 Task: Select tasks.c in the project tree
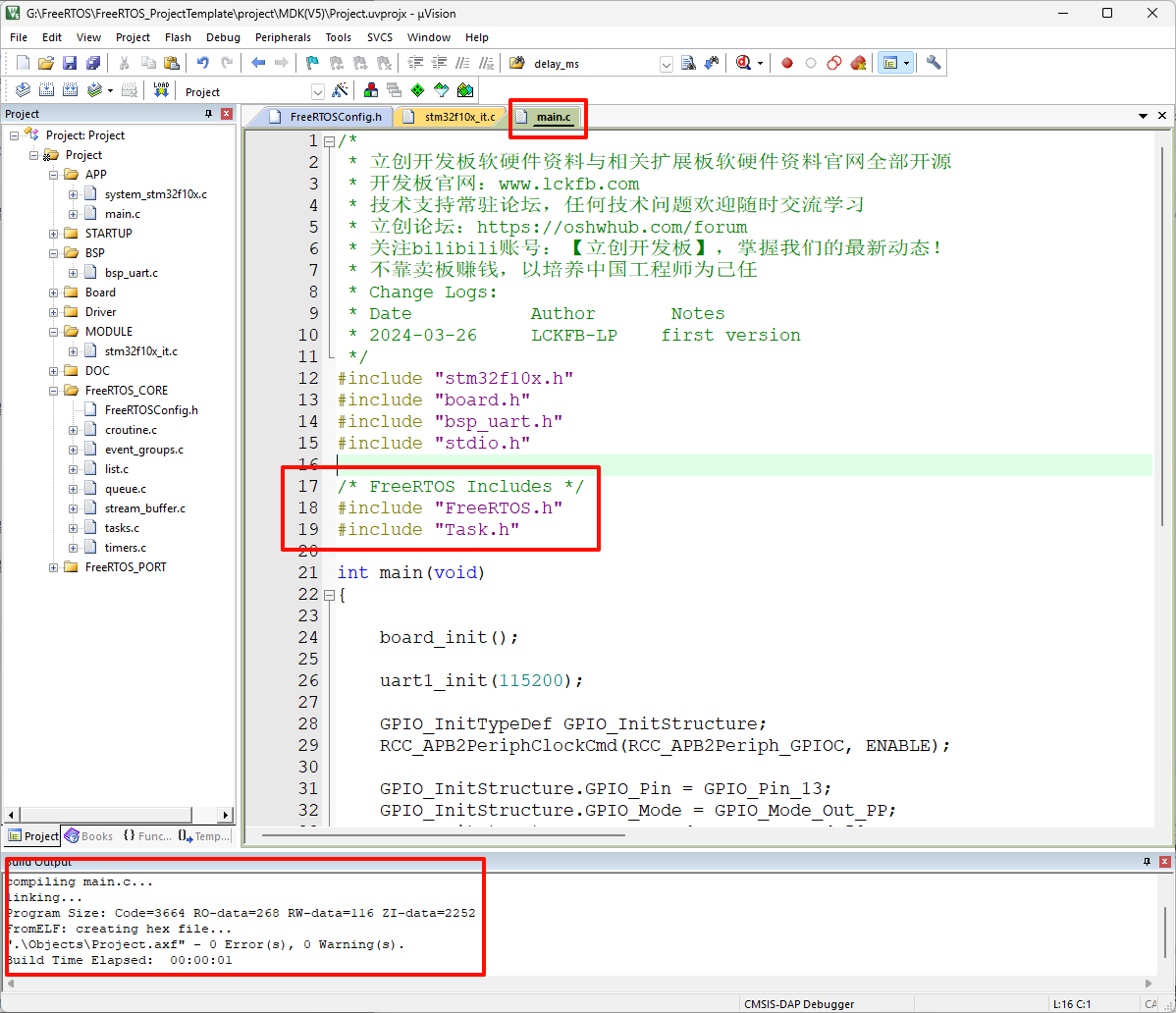tap(122, 528)
